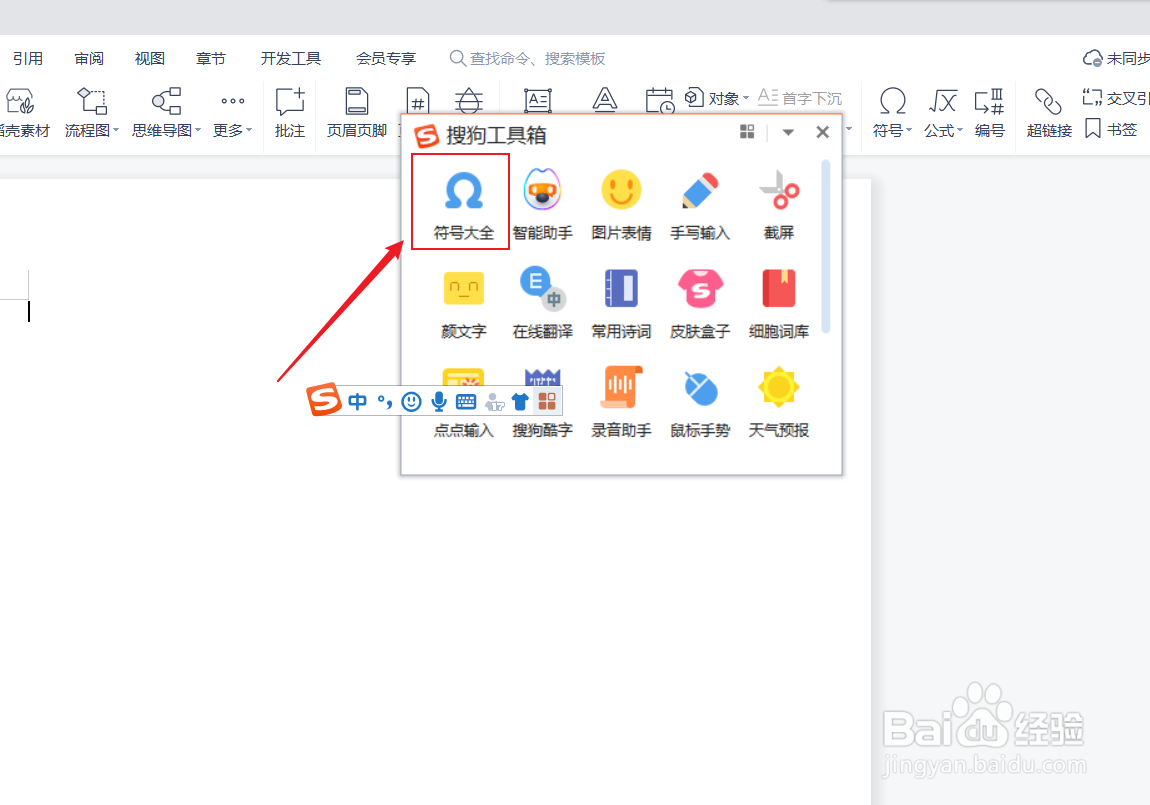Image resolution: width=1150 pixels, height=805 pixels.
Task: Switch to the 视图 tab
Action: click(x=150, y=59)
